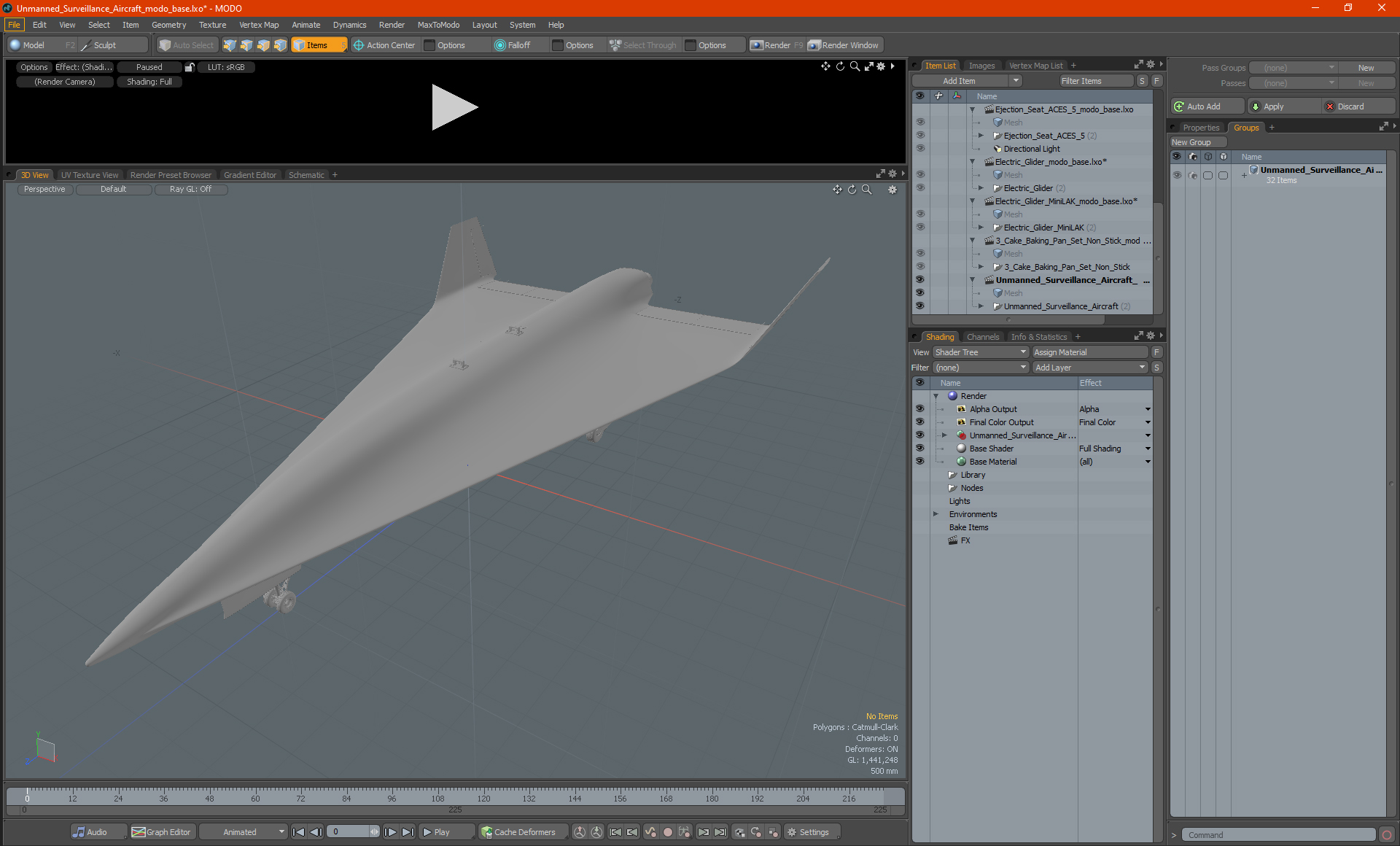Collapse Ejection_Seat_ACES_5_modo_base.lxo scene
The width and height of the screenshot is (1400, 846).
click(x=972, y=109)
